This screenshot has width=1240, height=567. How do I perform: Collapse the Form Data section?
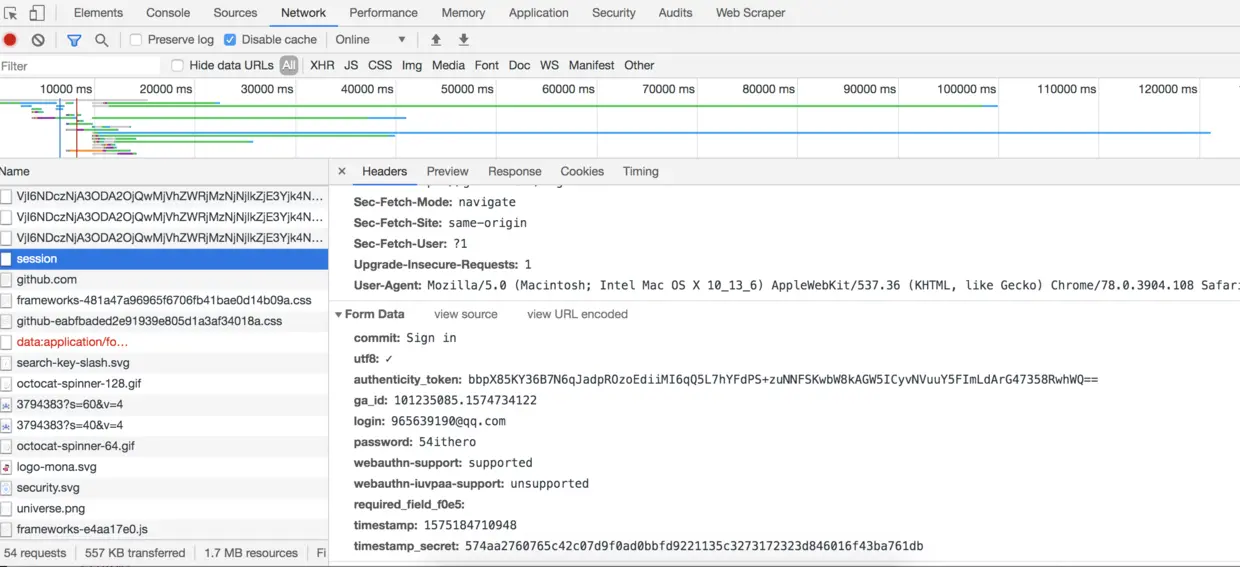pos(339,315)
